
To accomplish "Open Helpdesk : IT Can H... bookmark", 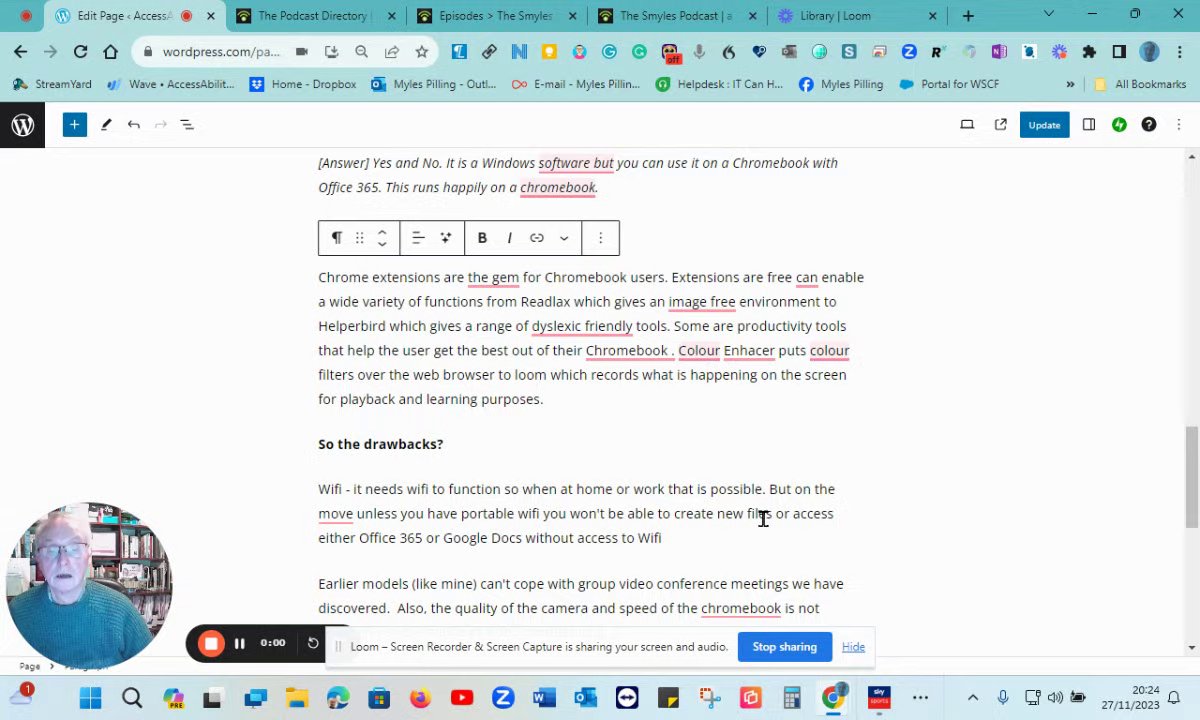I will coord(720,85).
